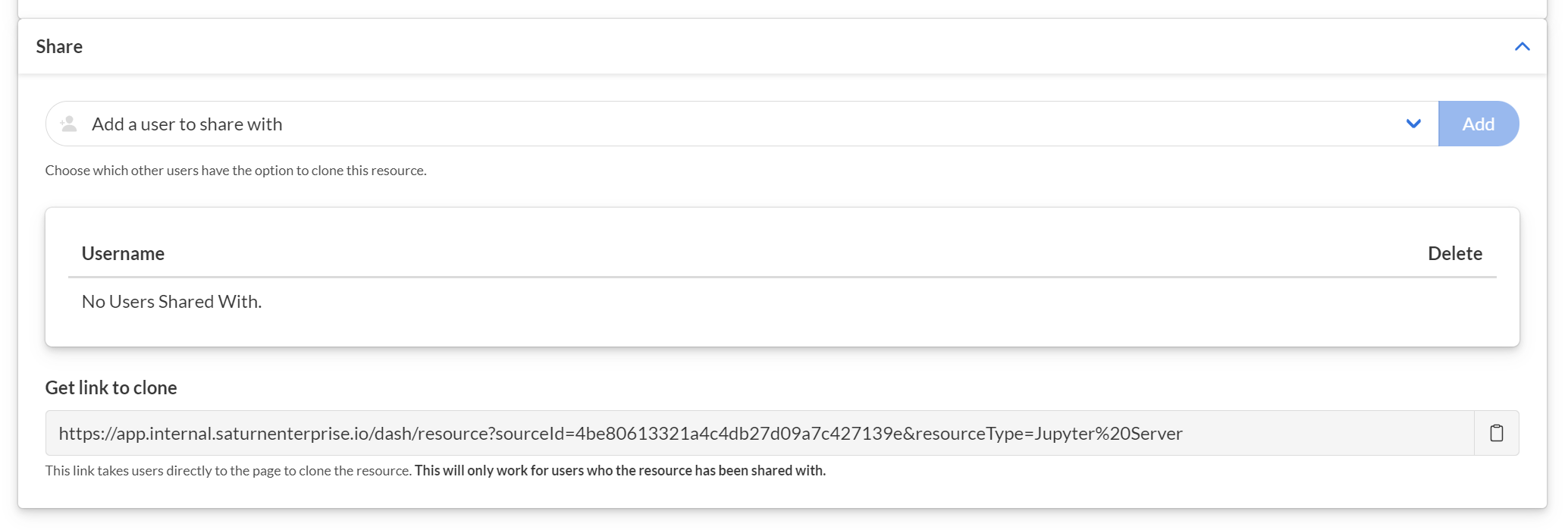Select the Username column header
Image resolution: width=1568 pixels, height=530 pixels.
coord(123,253)
